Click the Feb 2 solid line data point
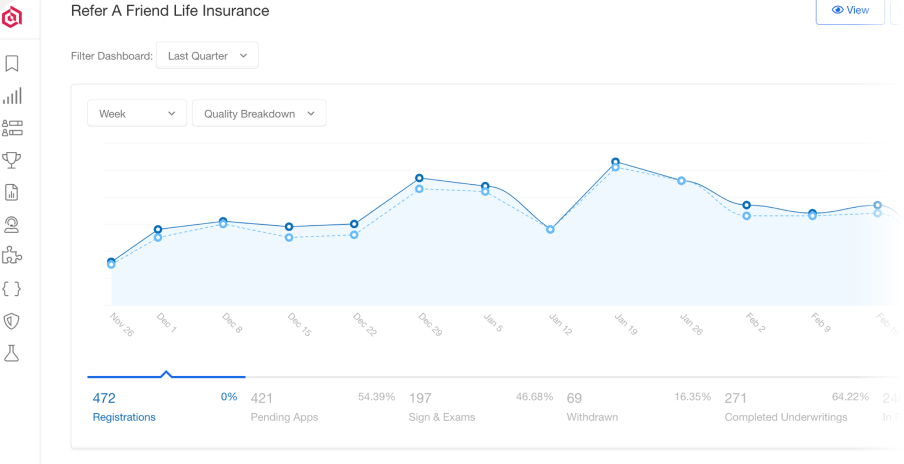 tap(747, 205)
